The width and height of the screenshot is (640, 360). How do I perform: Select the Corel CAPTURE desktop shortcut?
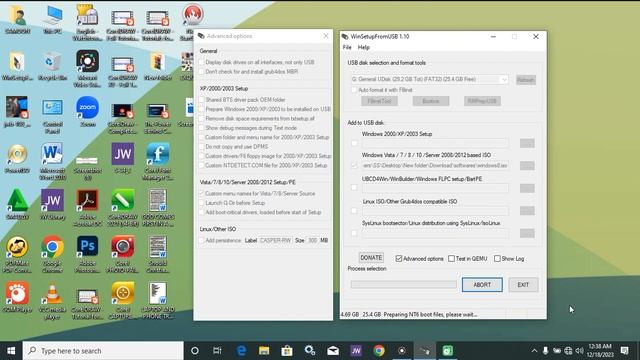point(122,300)
